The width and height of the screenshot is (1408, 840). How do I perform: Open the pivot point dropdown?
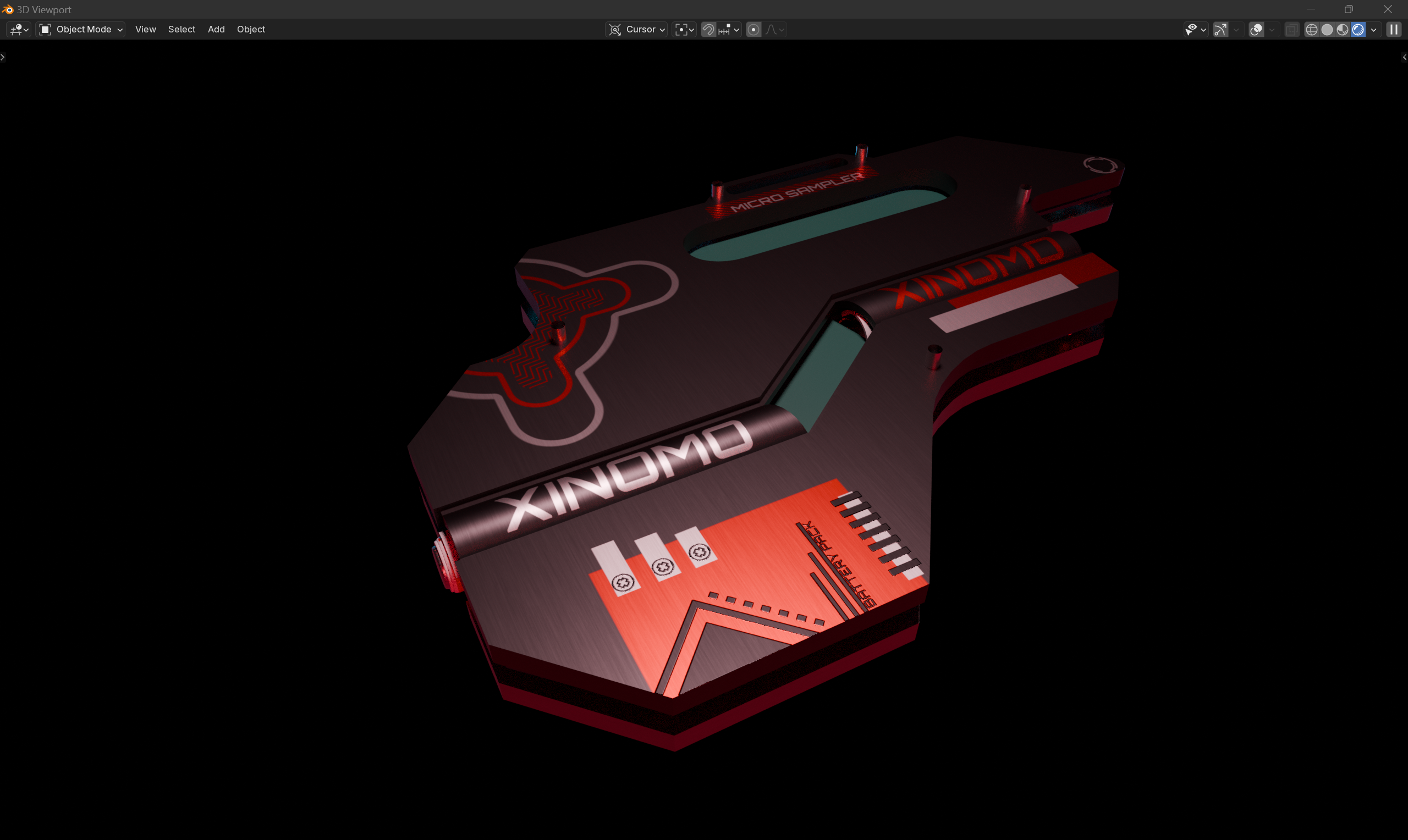coord(684,30)
